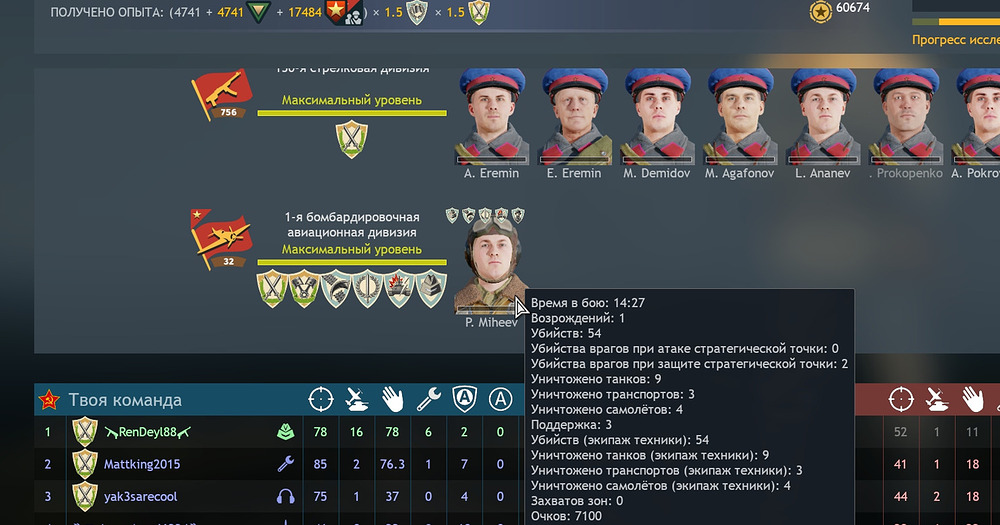Select pilot P. Miheev portrait
1000x525 pixels.
tap(492, 266)
